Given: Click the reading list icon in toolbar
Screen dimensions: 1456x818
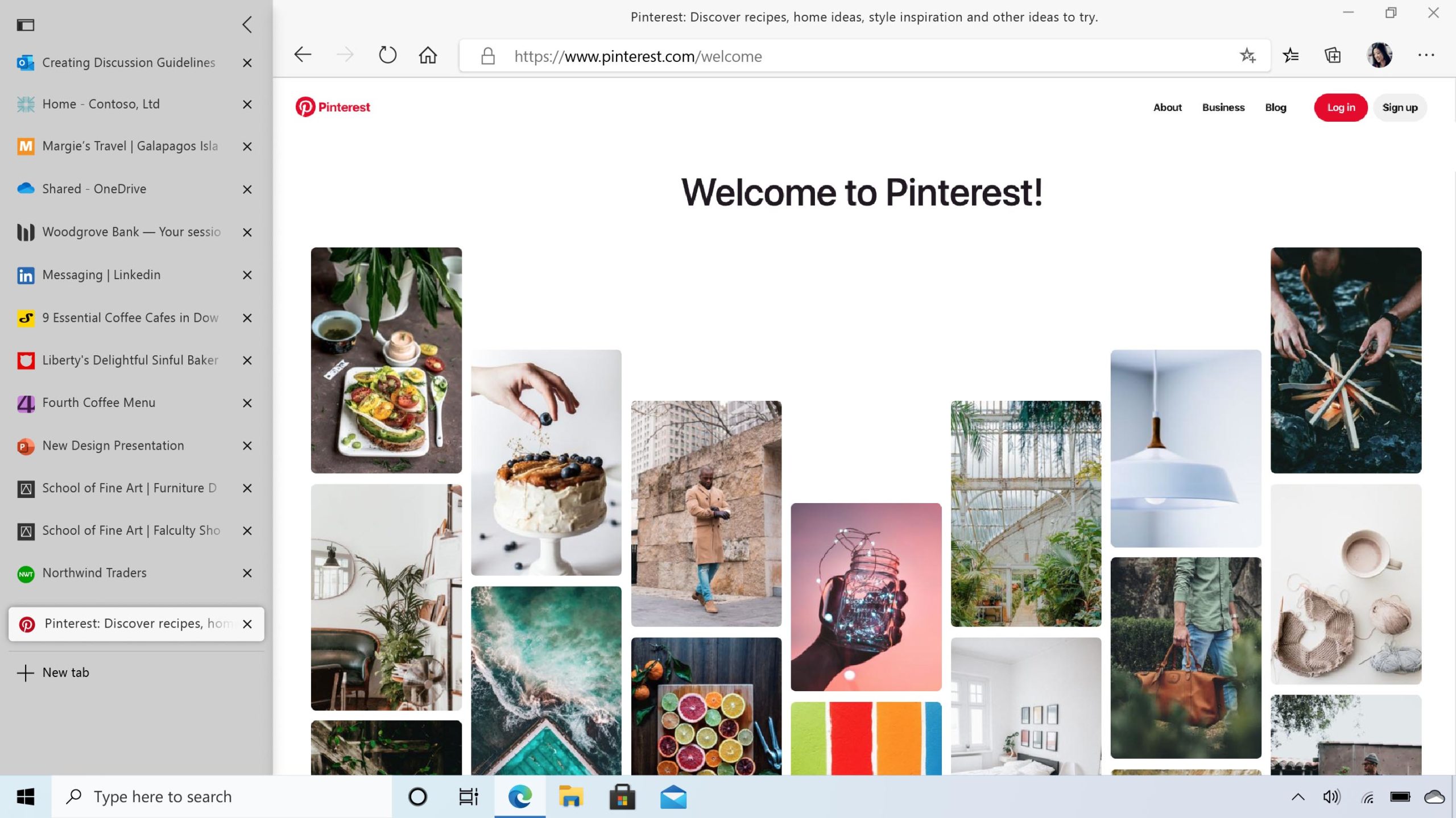Looking at the screenshot, I should click(1291, 56).
